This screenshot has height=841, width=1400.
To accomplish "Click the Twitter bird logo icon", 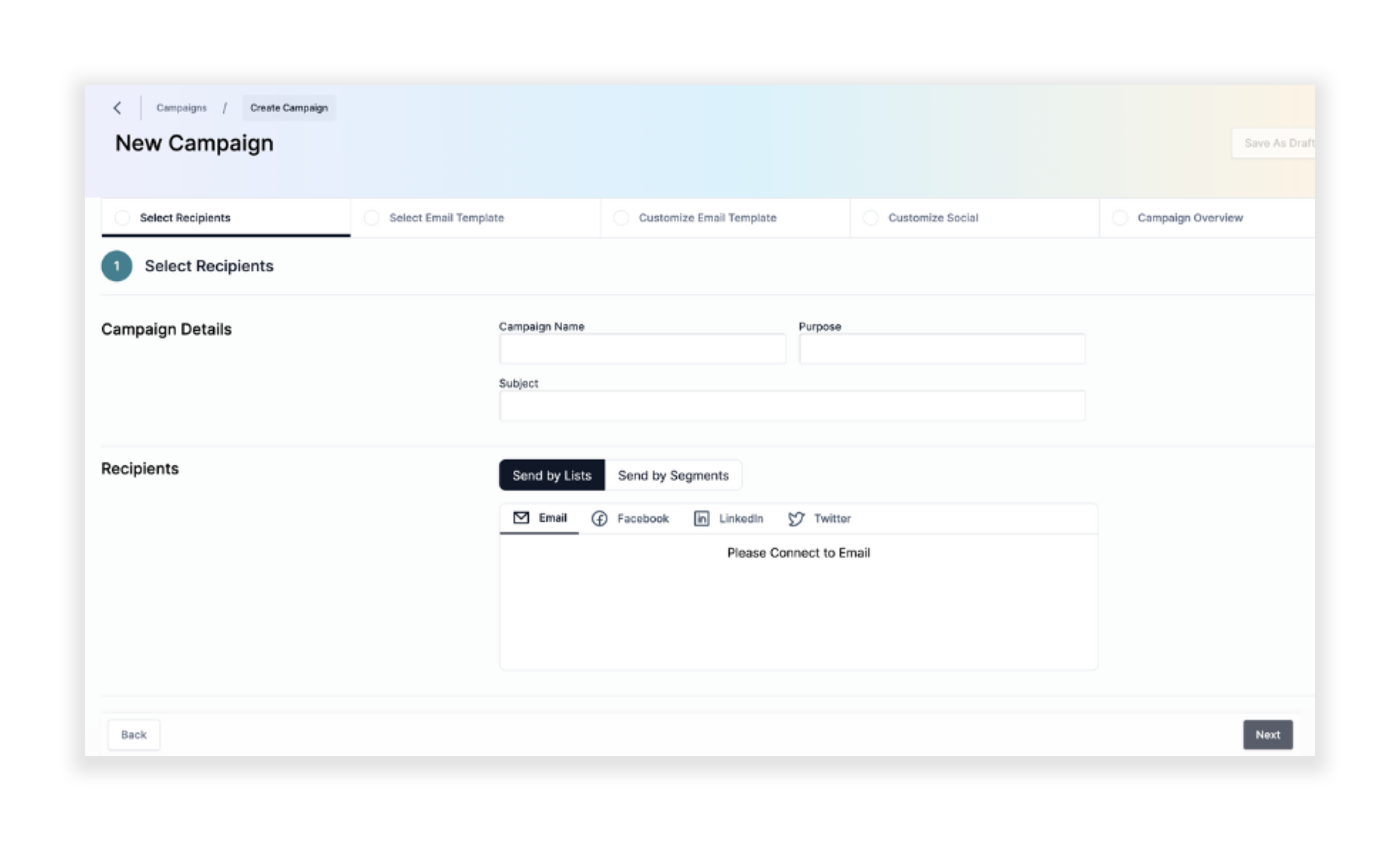I will pos(796,518).
